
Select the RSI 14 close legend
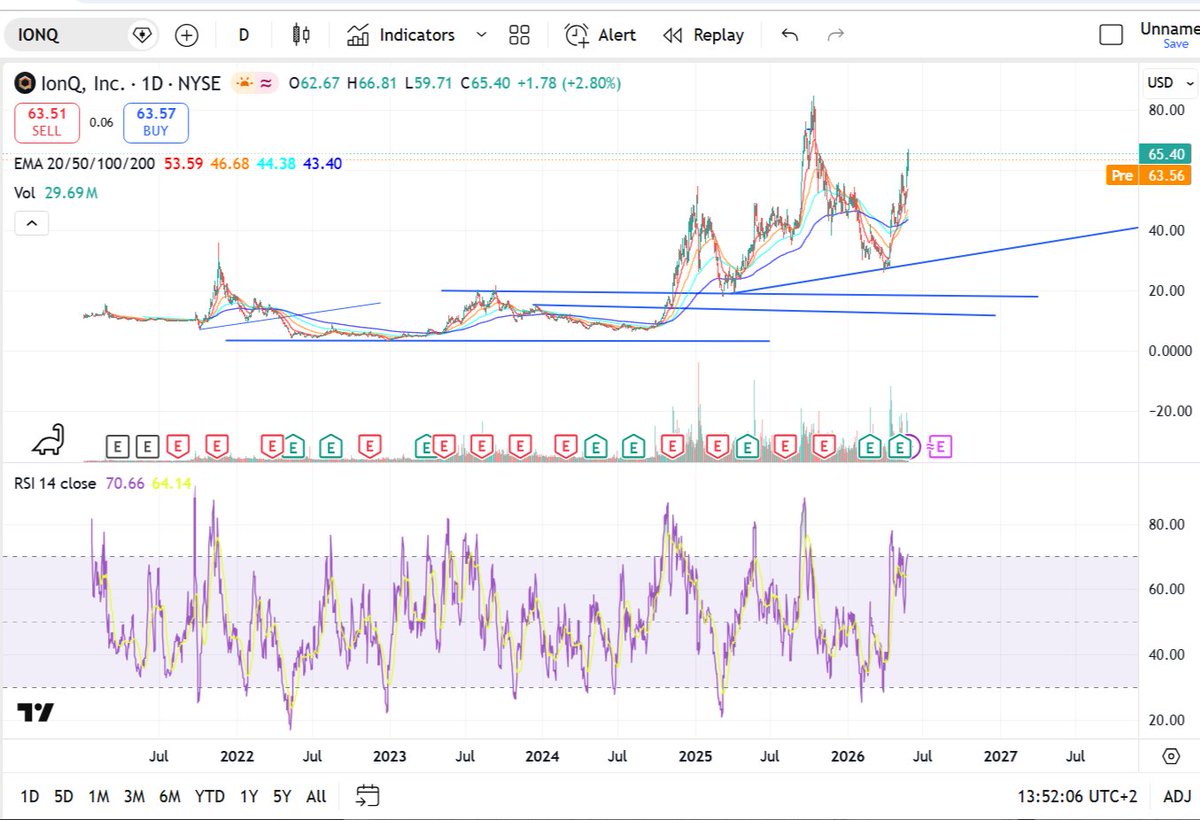56,484
